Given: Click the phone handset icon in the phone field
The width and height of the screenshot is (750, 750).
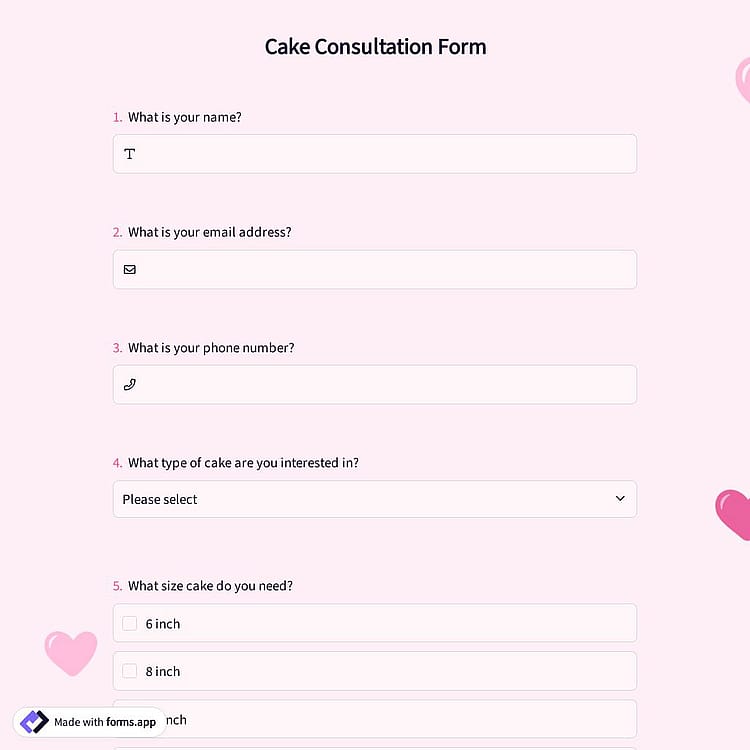Looking at the screenshot, I should [x=130, y=385].
